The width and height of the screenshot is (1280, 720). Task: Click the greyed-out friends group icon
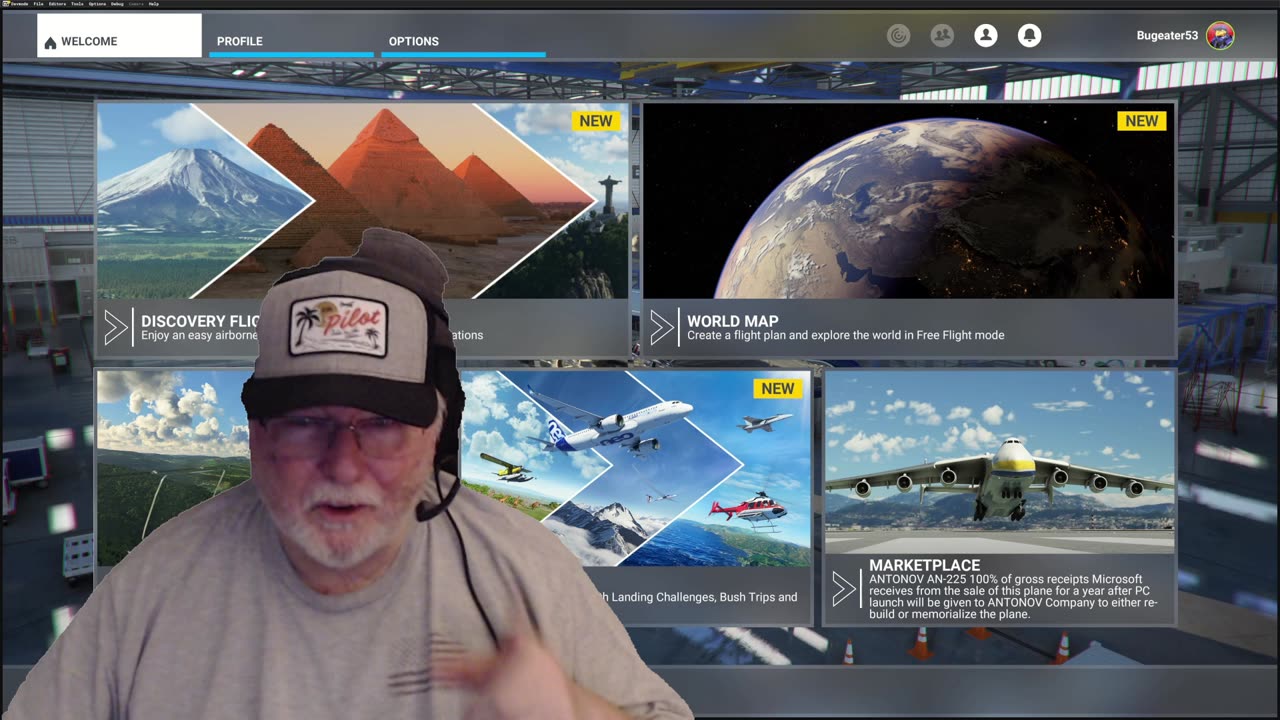[942, 36]
